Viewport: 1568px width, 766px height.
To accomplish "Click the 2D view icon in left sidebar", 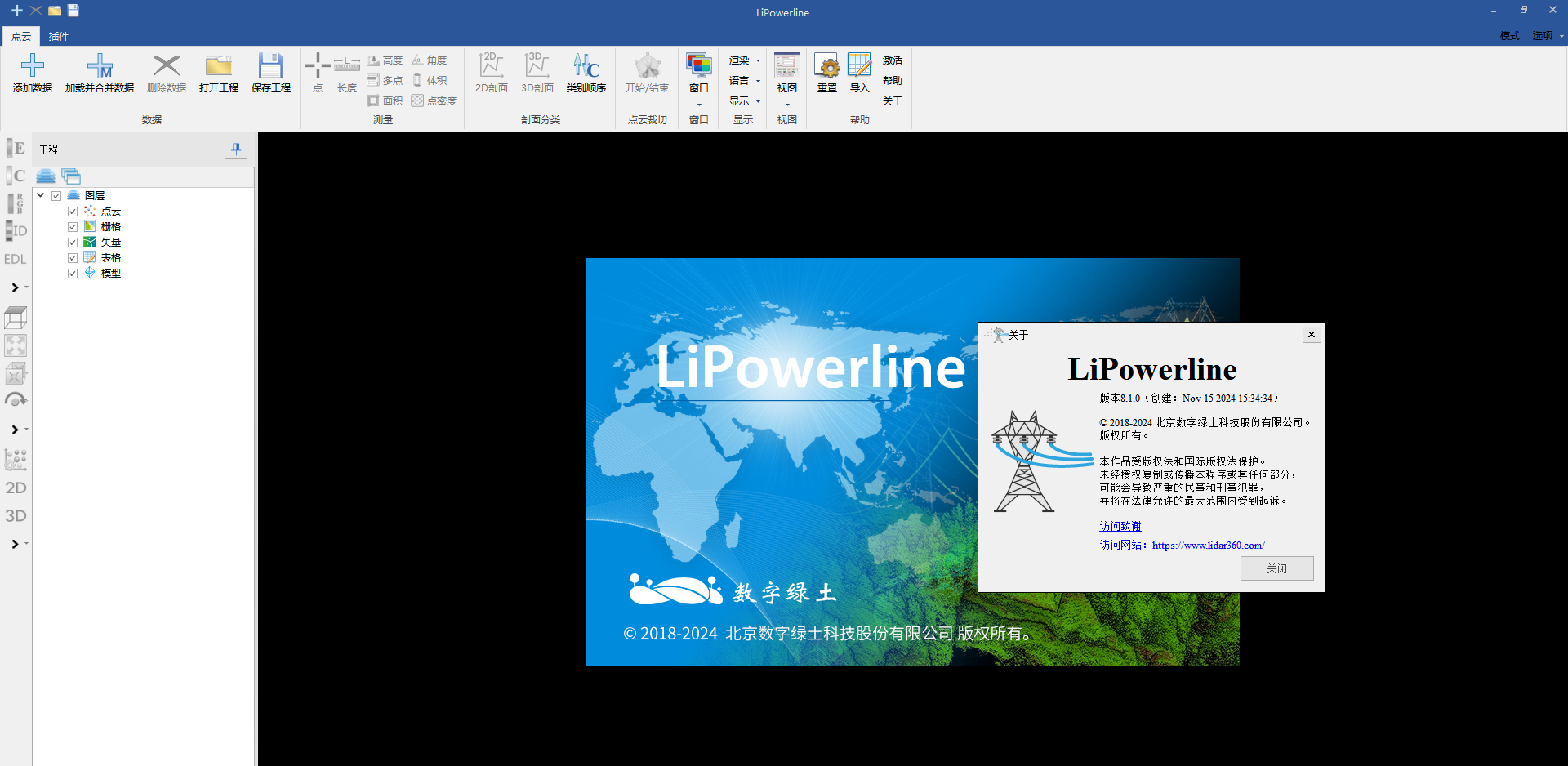I will coord(16,488).
